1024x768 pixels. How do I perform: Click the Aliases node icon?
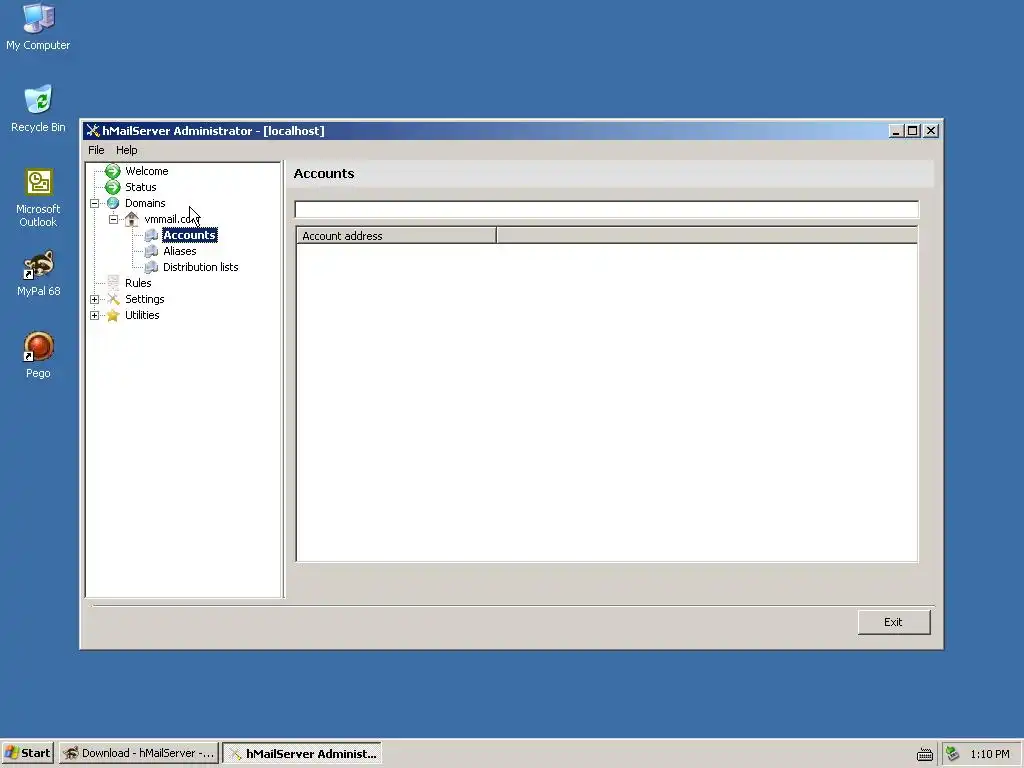coord(151,251)
